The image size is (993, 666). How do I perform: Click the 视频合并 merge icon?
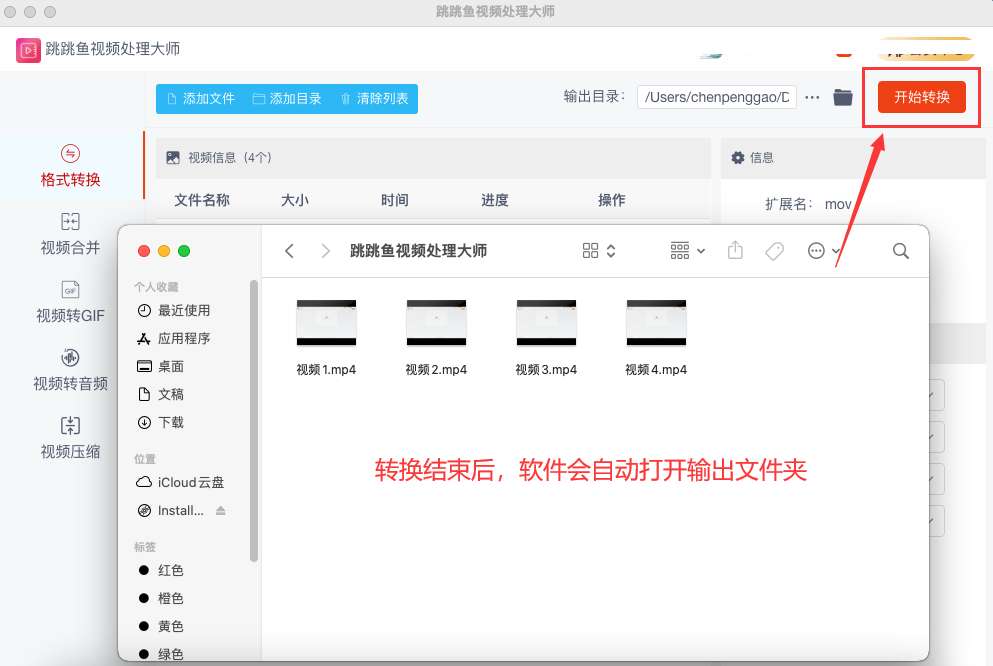(x=70, y=222)
